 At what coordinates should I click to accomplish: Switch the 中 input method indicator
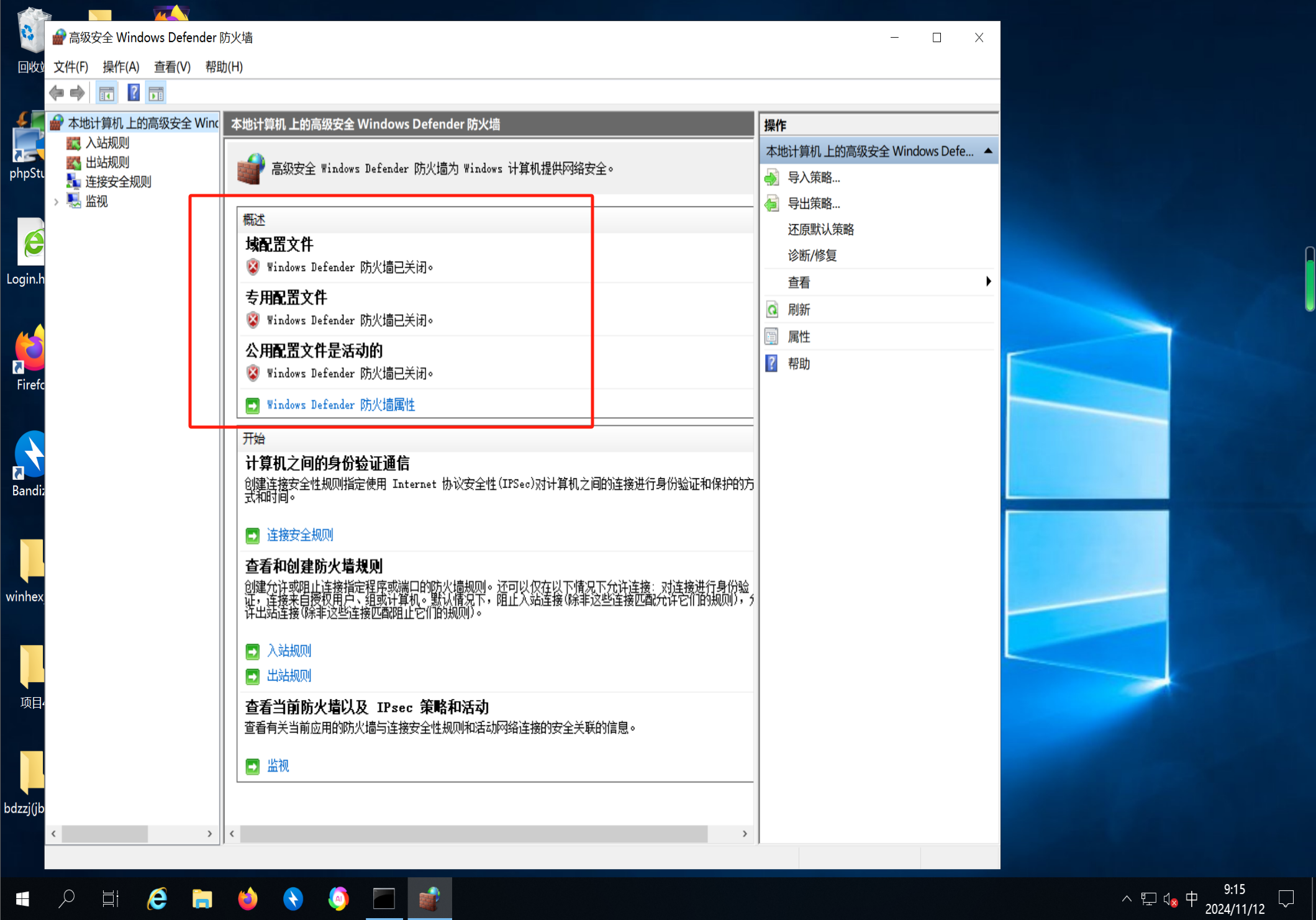tap(1191, 899)
